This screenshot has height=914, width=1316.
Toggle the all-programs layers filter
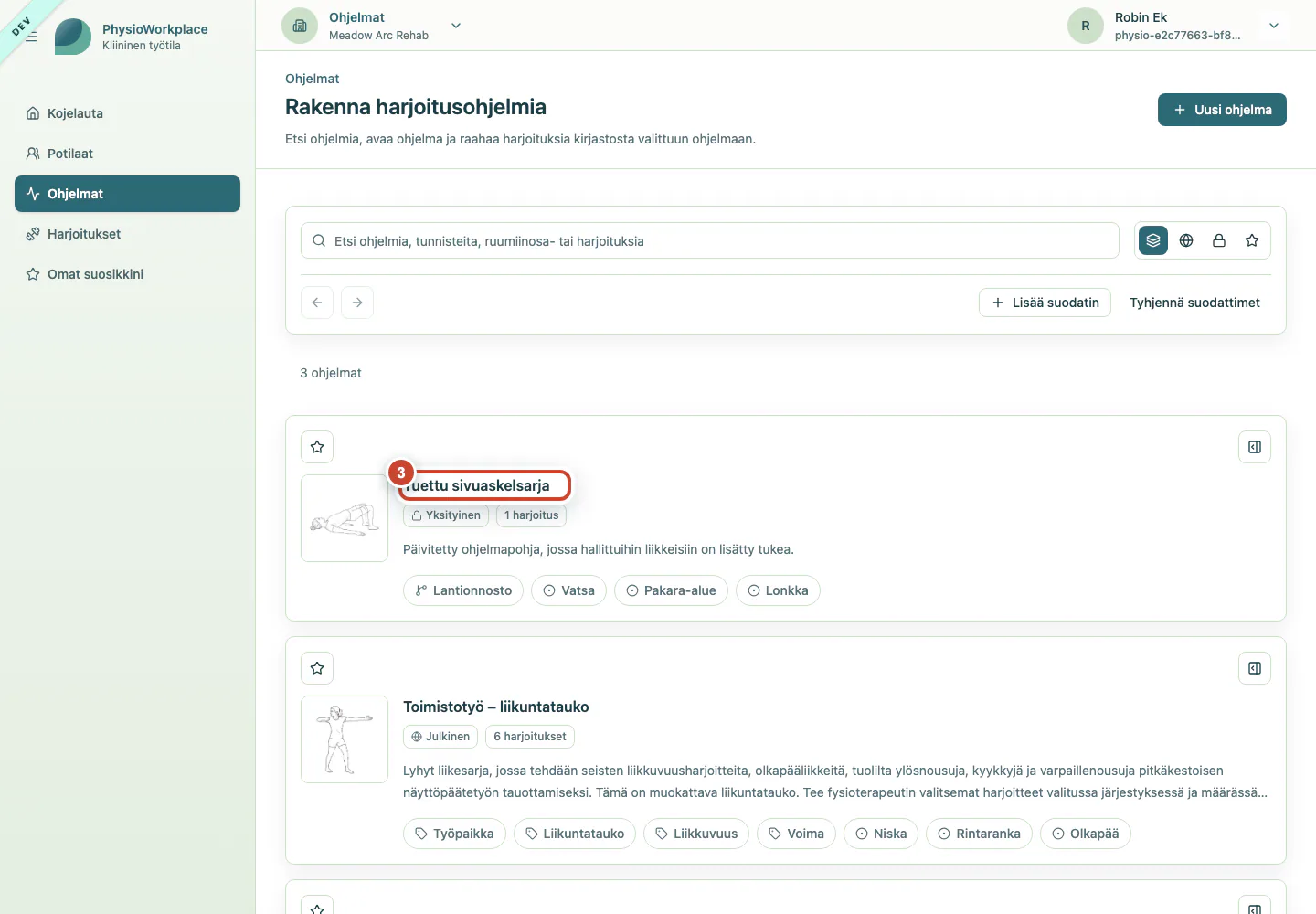(x=1153, y=240)
